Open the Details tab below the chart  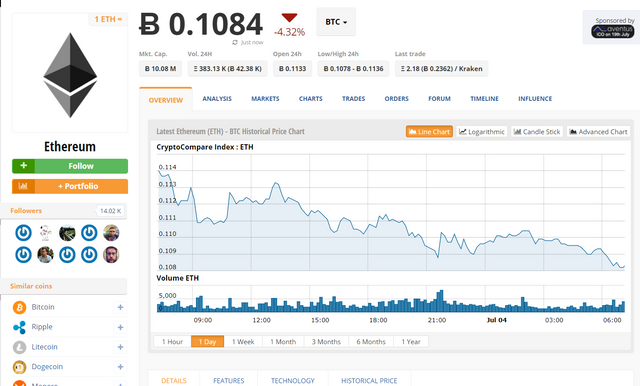coord(174,380)
